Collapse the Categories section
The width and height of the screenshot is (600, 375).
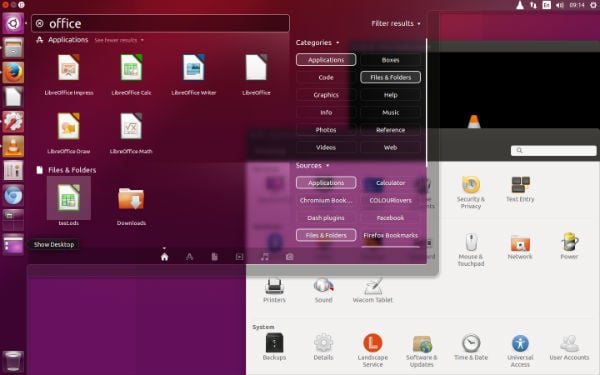point(317,42)
